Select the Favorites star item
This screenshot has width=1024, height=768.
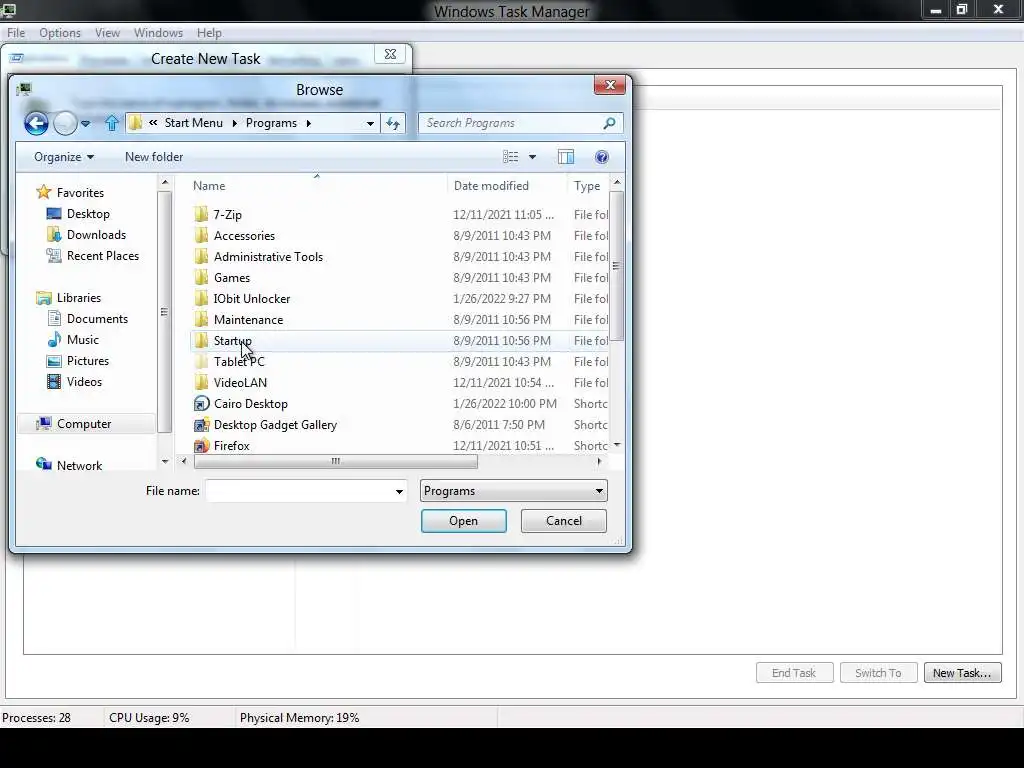click(71, 192)
